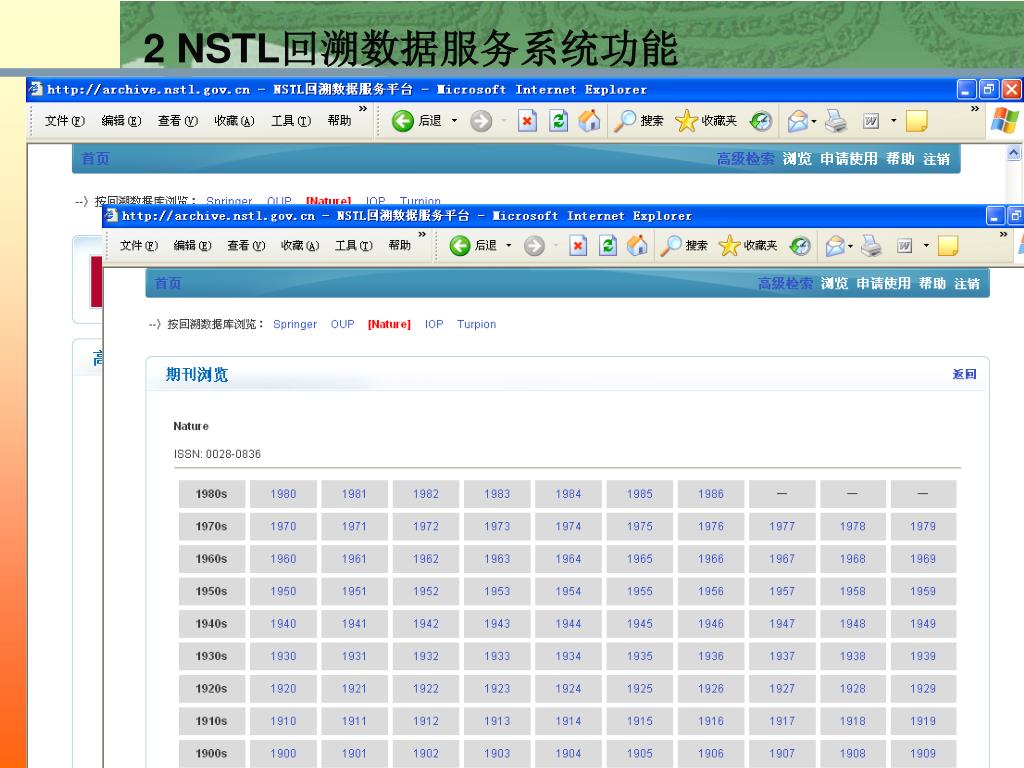Browse the Turpion database link in front window
Image resolution: width=1024 pixels, height=768 pixels.
pyautogui.click(x=476, y=325)
